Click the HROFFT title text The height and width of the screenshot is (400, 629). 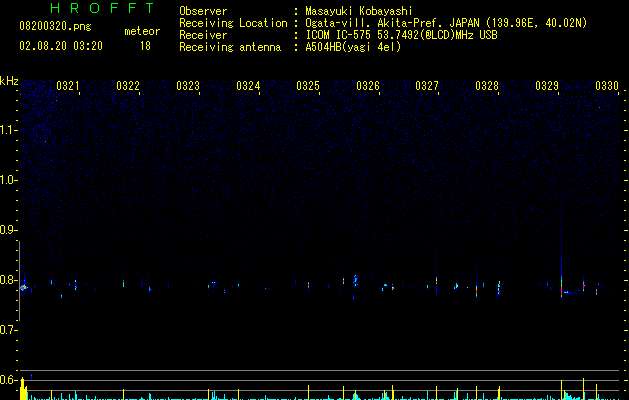[102, 8]
